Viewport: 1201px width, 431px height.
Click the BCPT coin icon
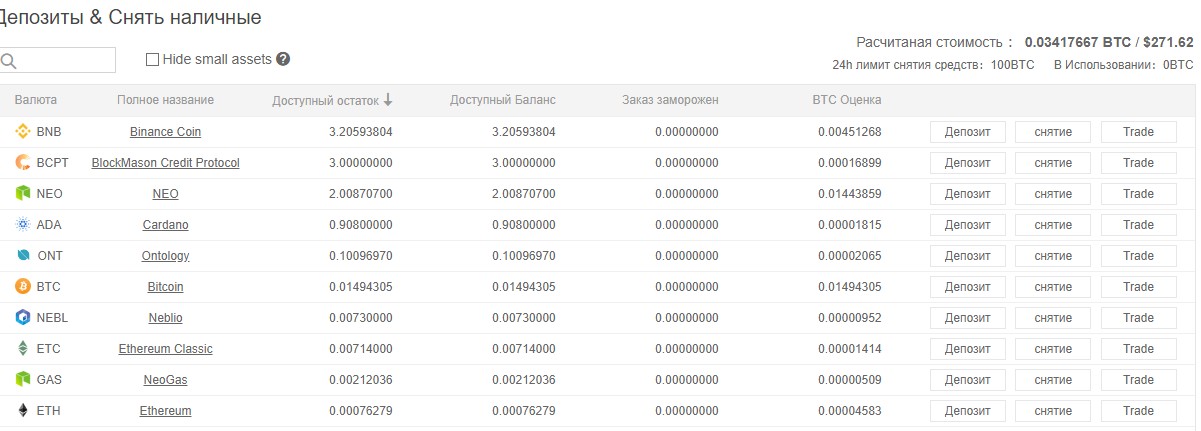tap(23, 163)
